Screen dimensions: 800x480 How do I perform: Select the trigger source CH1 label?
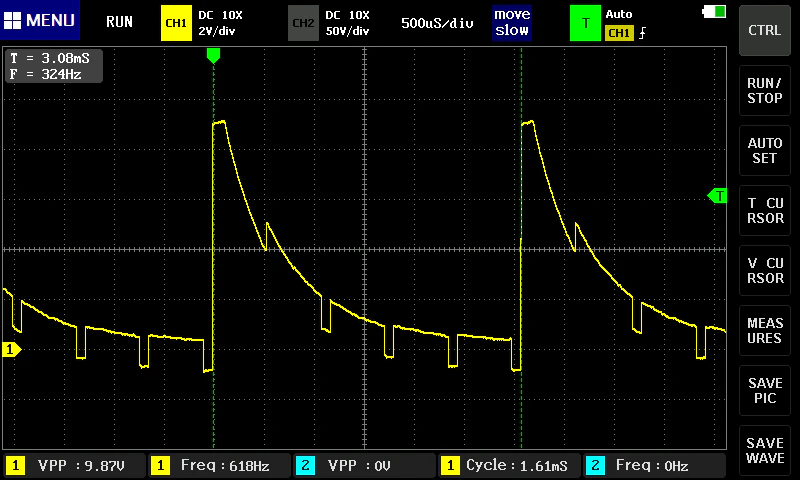point(619,33)
